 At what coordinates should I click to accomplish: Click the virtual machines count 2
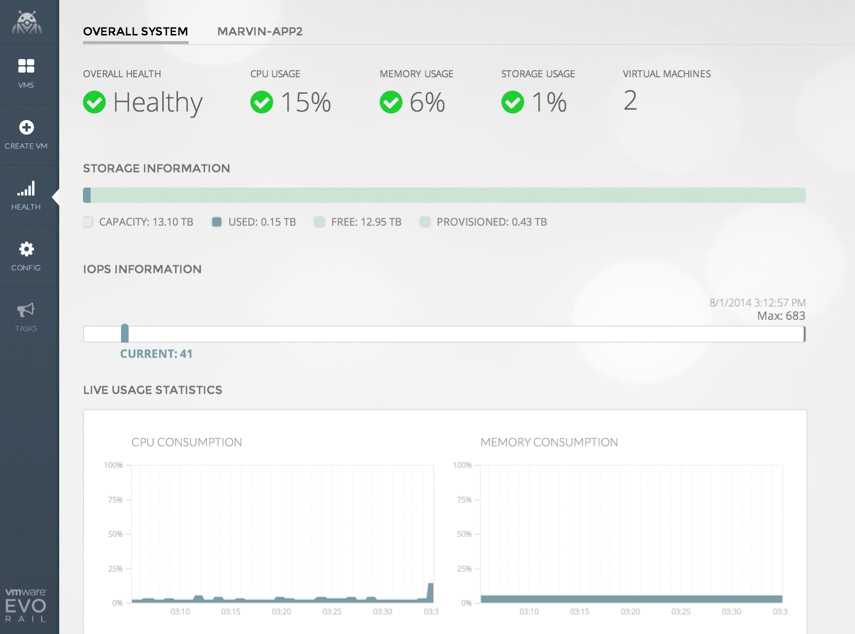(630, 101)
